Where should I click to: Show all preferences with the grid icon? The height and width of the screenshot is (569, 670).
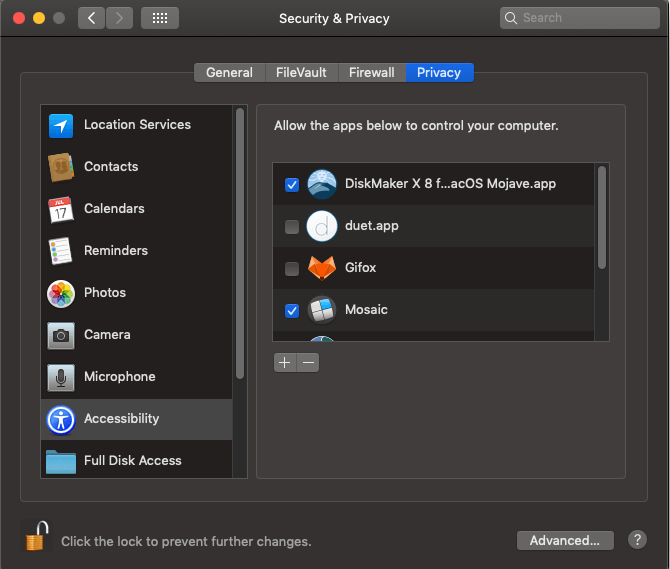[160, 18]
